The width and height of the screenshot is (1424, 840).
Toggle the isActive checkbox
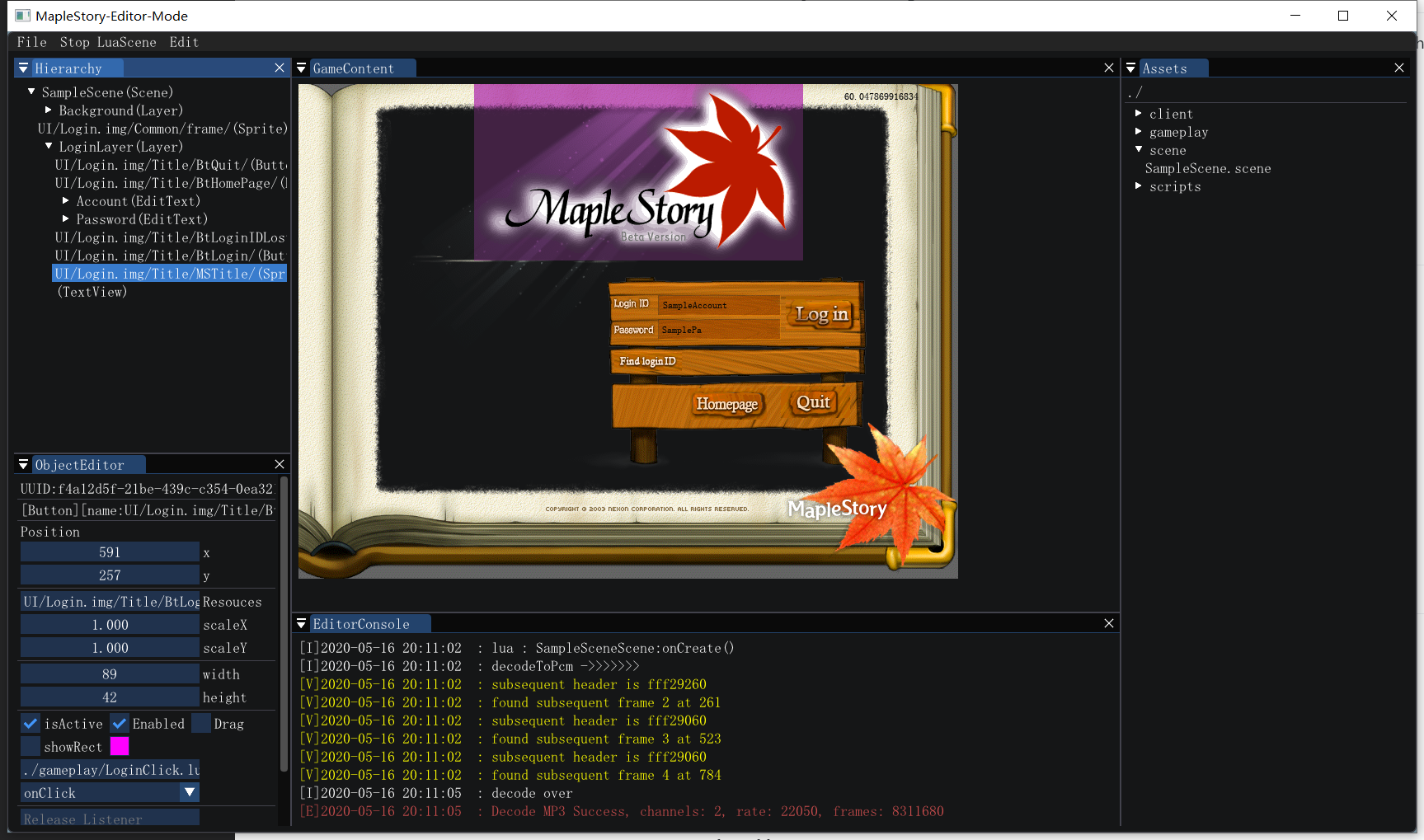click(x=31, y=724)
